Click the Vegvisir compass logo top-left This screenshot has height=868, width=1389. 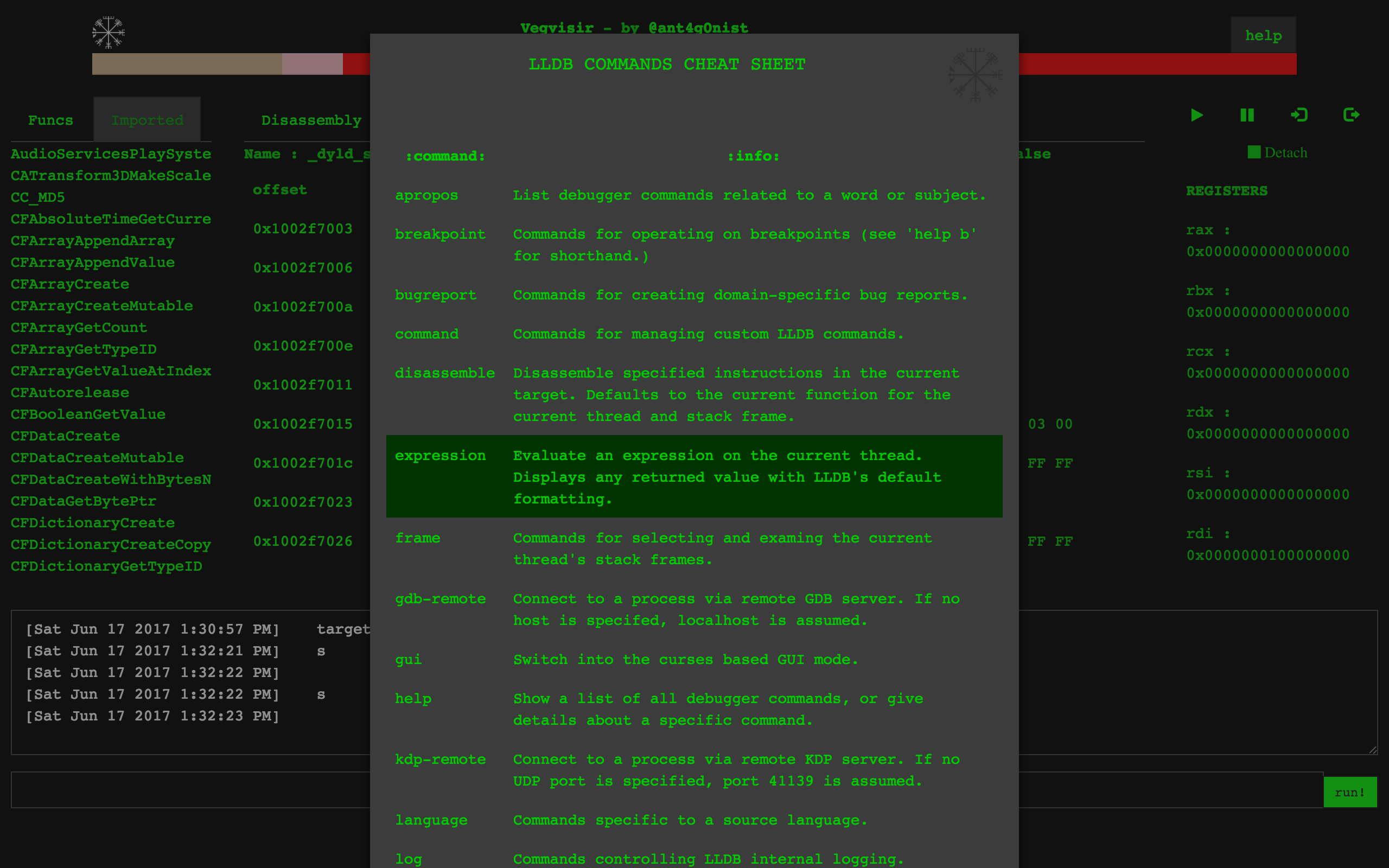pos(109,32)
